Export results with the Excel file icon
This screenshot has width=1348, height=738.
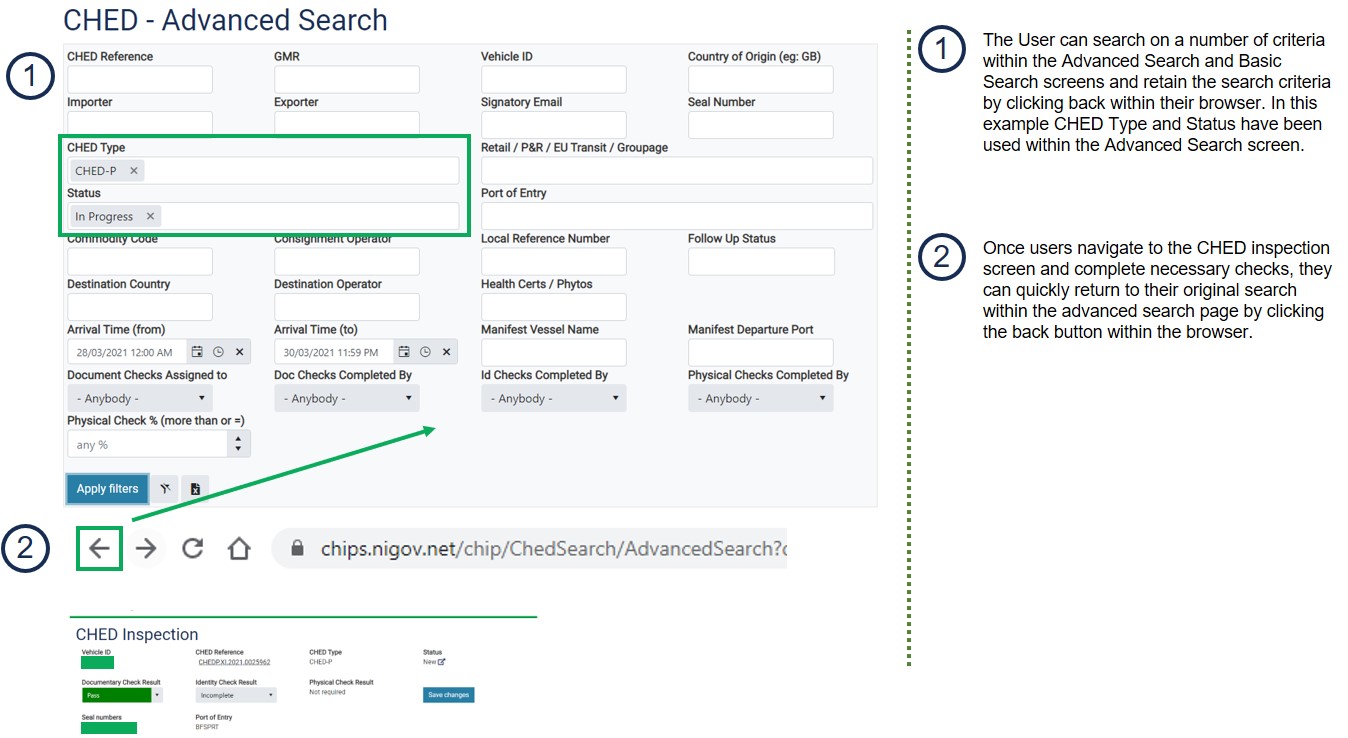(195, 489)
